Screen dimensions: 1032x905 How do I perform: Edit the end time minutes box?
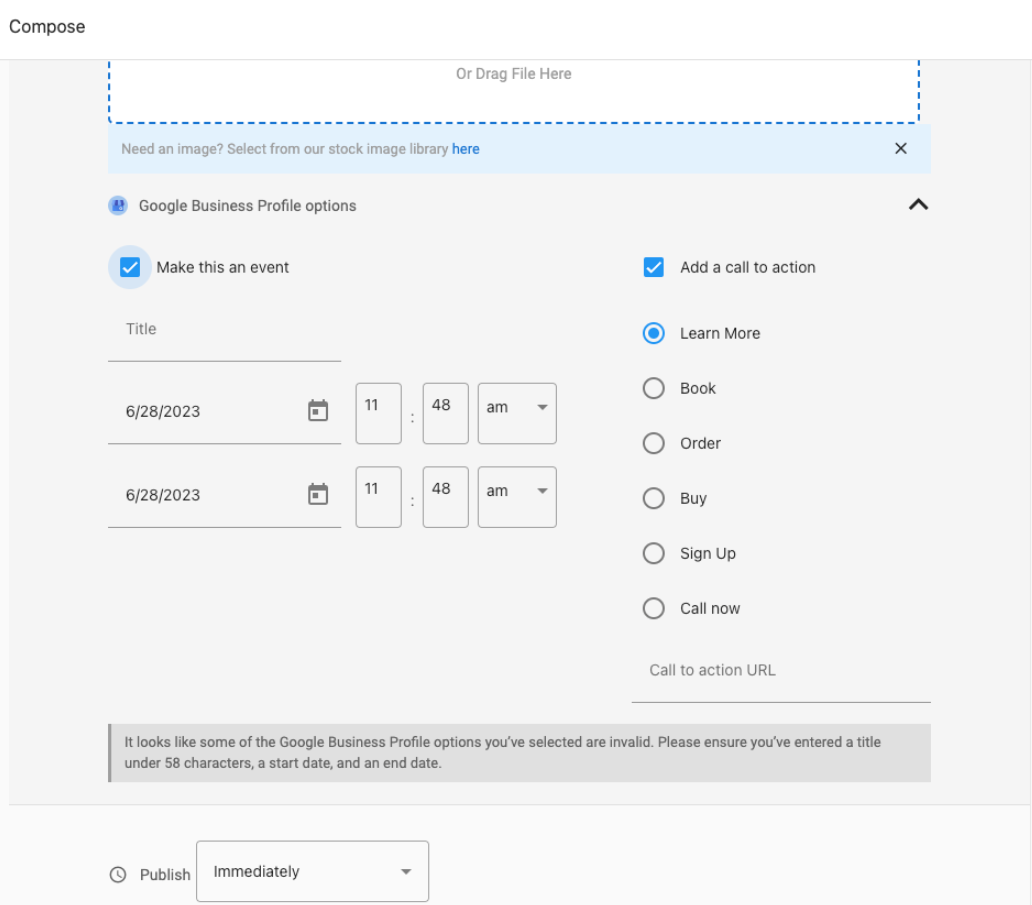[x=446, y=497]
